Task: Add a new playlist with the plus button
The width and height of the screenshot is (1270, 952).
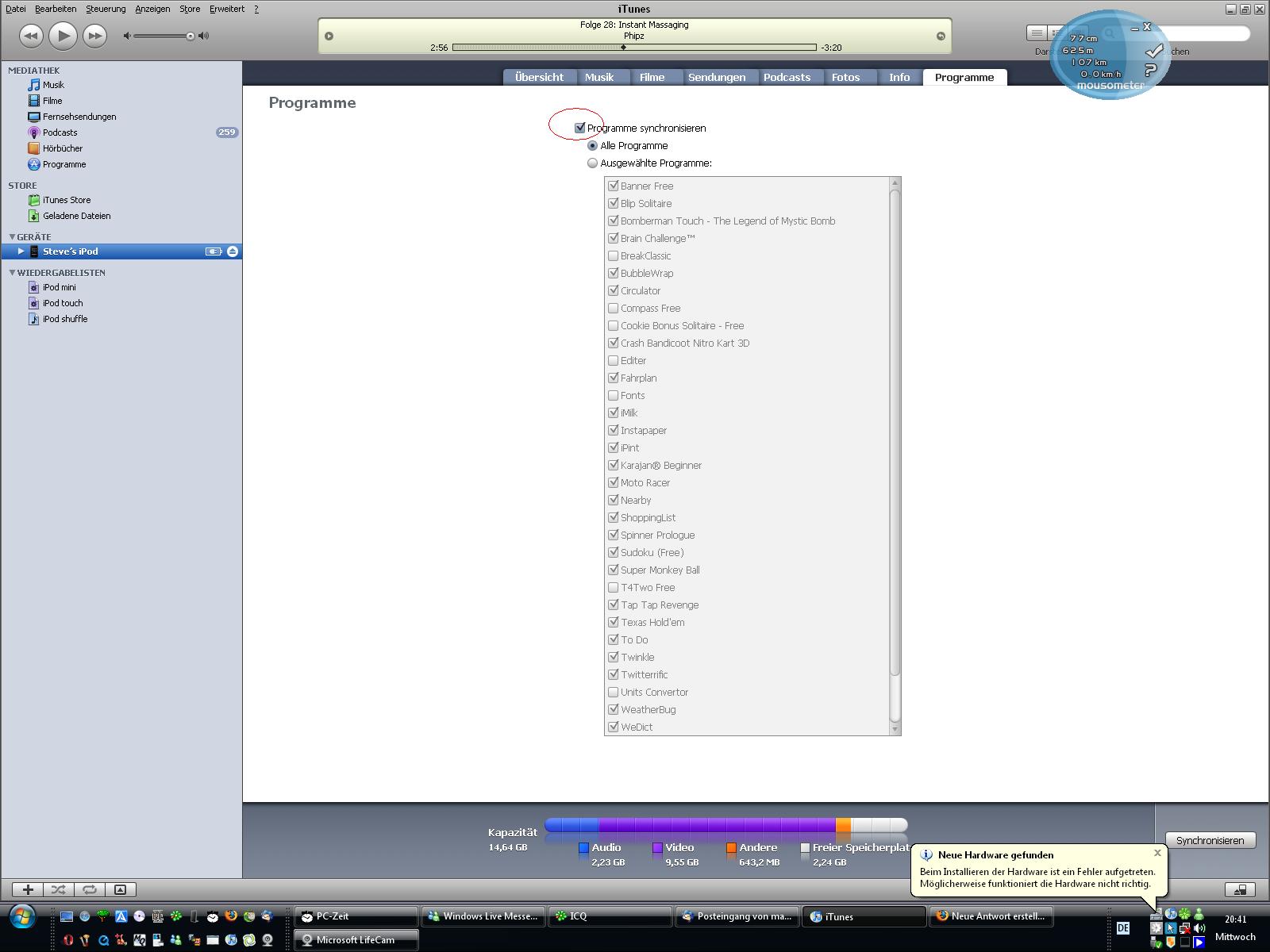Action: click(28, 890)
